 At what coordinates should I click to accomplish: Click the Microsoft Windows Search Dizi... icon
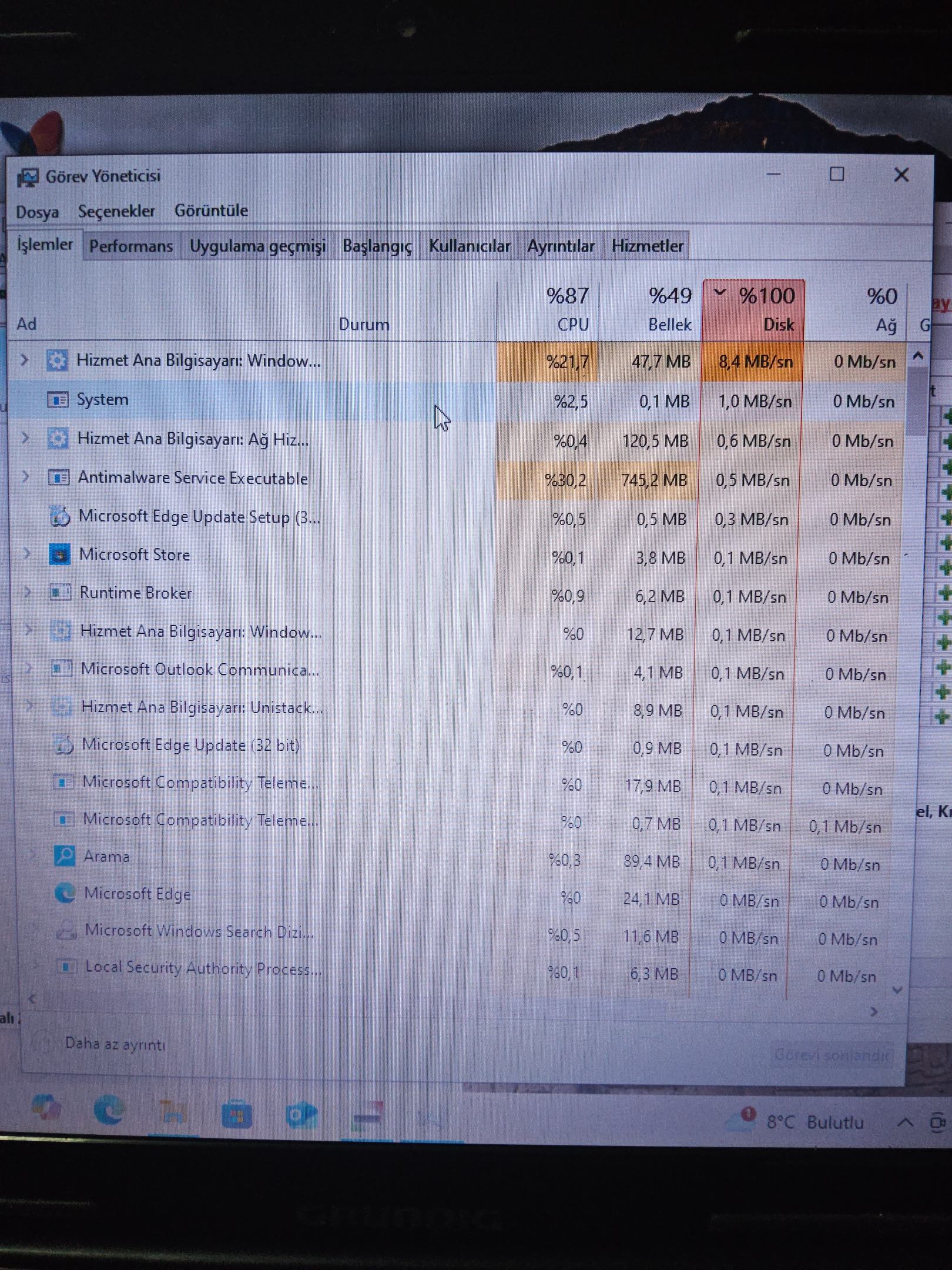[x=66, y=930]
